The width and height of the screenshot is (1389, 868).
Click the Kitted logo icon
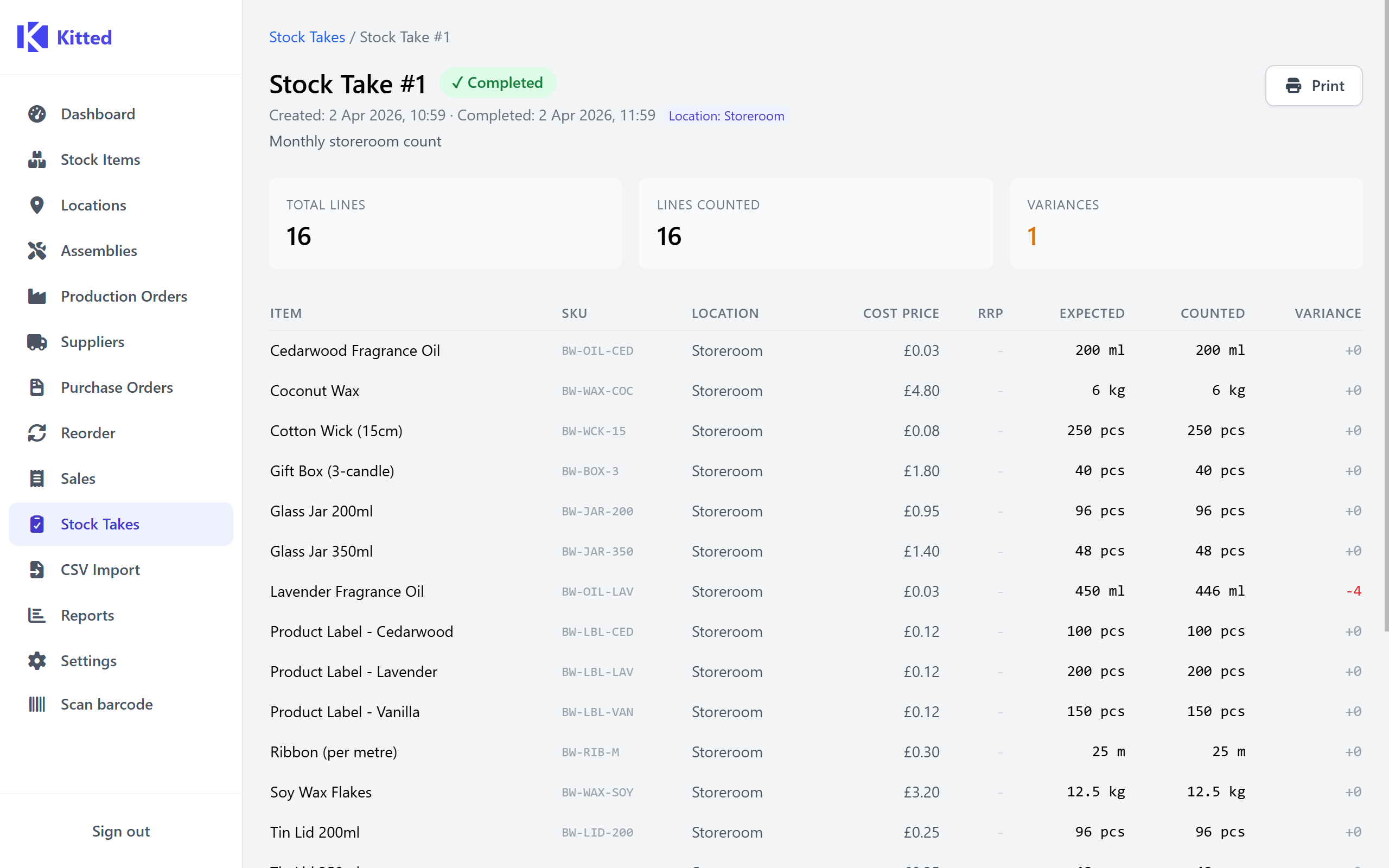(x=32, y=37)
